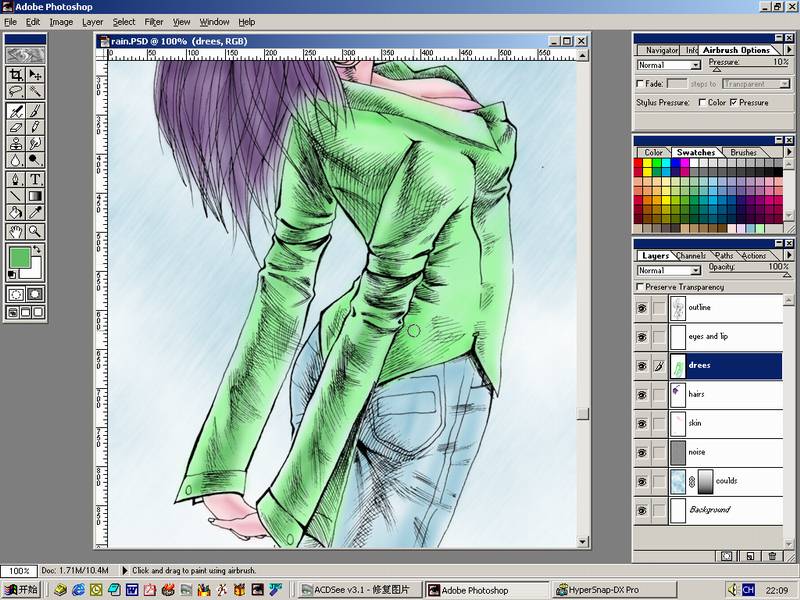This screenshot has height=600, width=800.
Task: Select the Pencil tool
Action: 35,127
